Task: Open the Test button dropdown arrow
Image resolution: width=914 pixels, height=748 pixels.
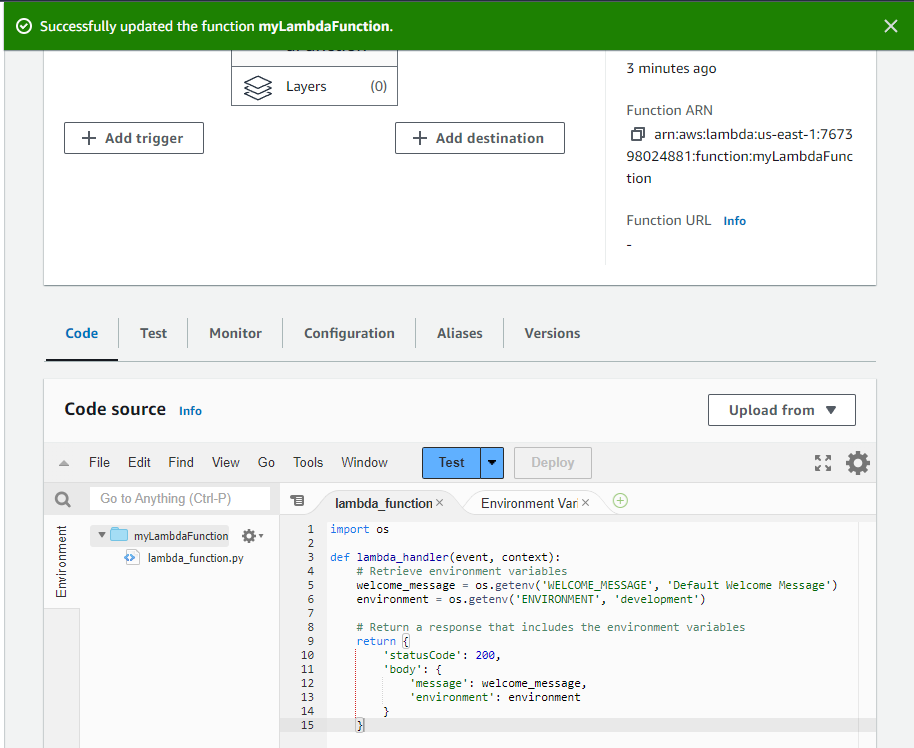Action: coord(492,463)
